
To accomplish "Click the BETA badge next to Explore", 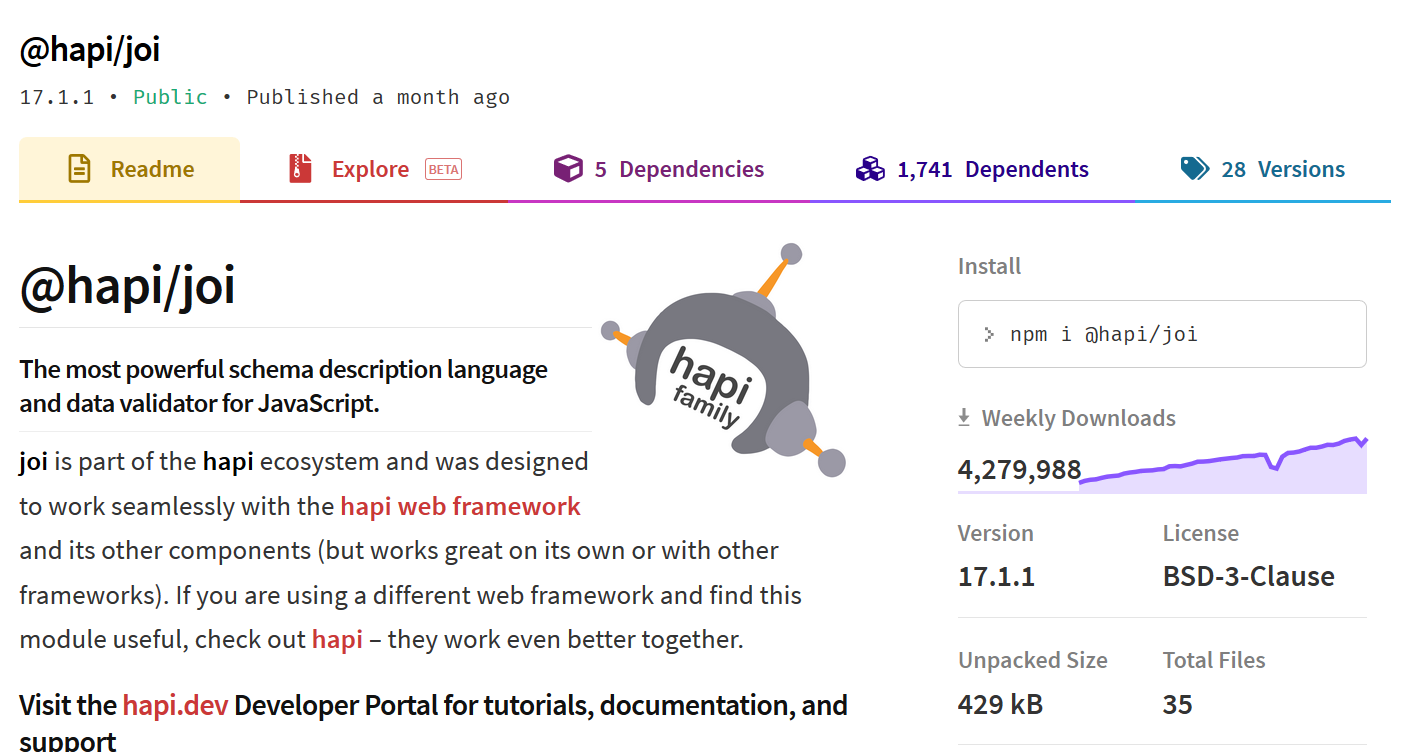I will coord(443,169).
